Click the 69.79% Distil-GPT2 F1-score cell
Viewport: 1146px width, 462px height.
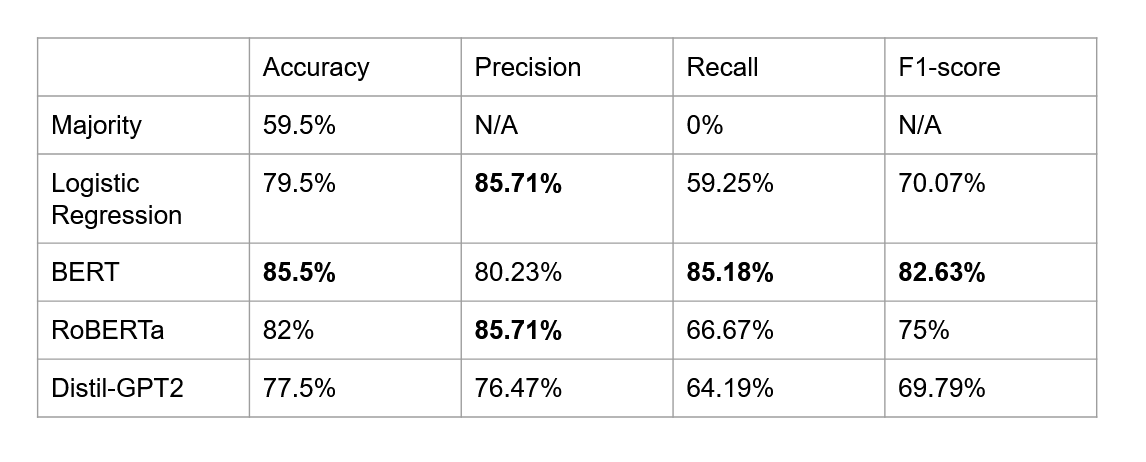point(942,387)
